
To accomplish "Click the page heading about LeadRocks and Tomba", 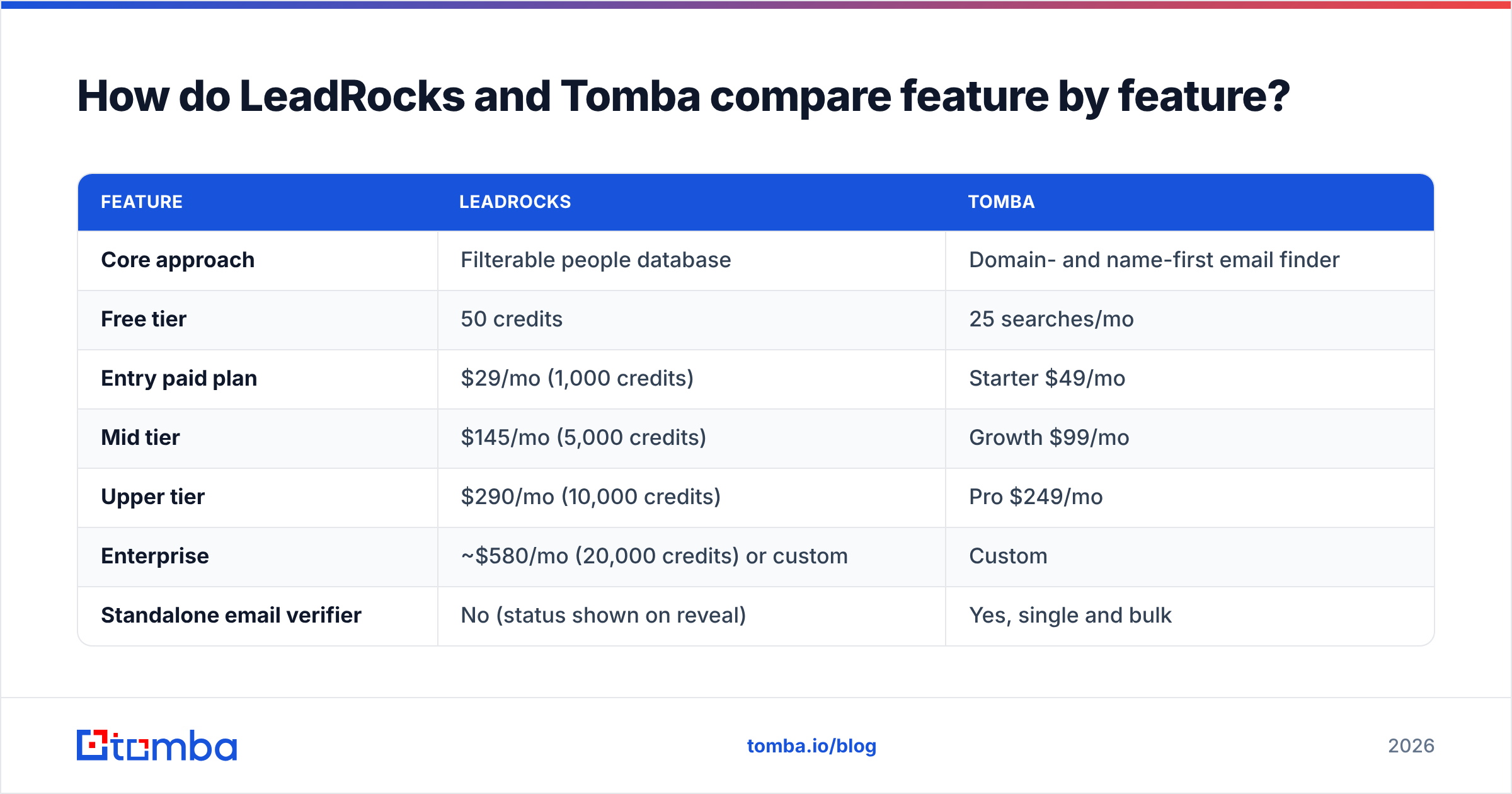I will click(684, 96).
